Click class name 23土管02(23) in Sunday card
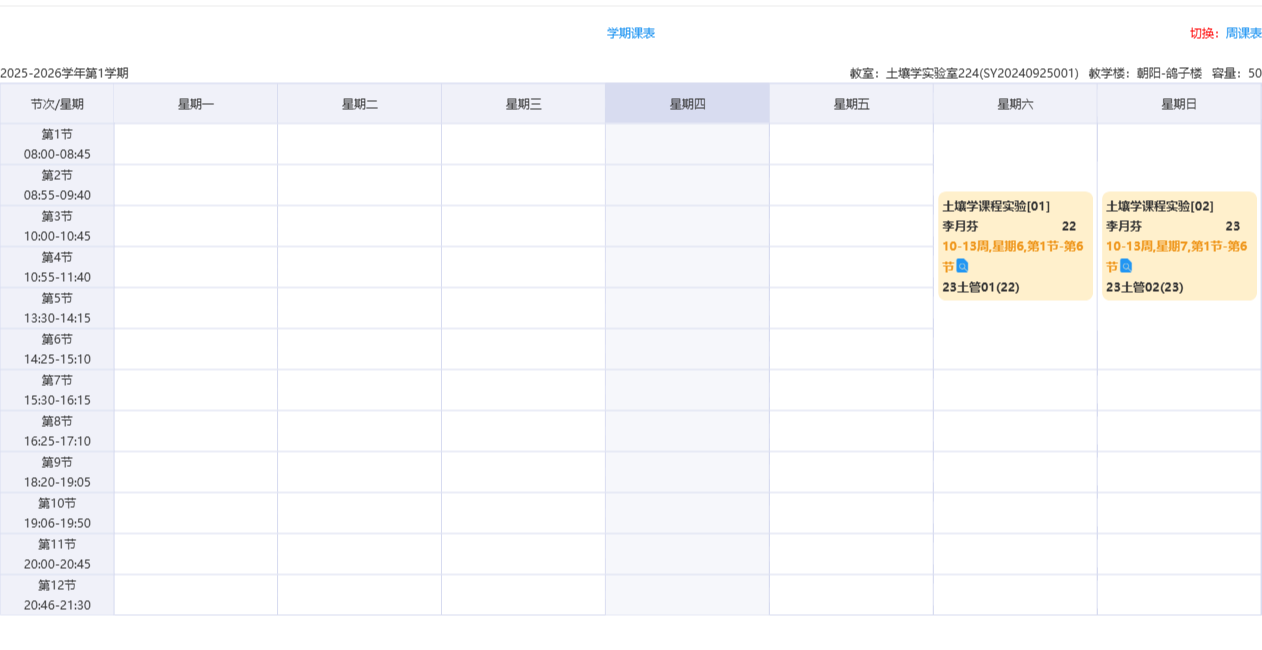The height and width of the screenshot is (650, 1262). [1144, 287]
